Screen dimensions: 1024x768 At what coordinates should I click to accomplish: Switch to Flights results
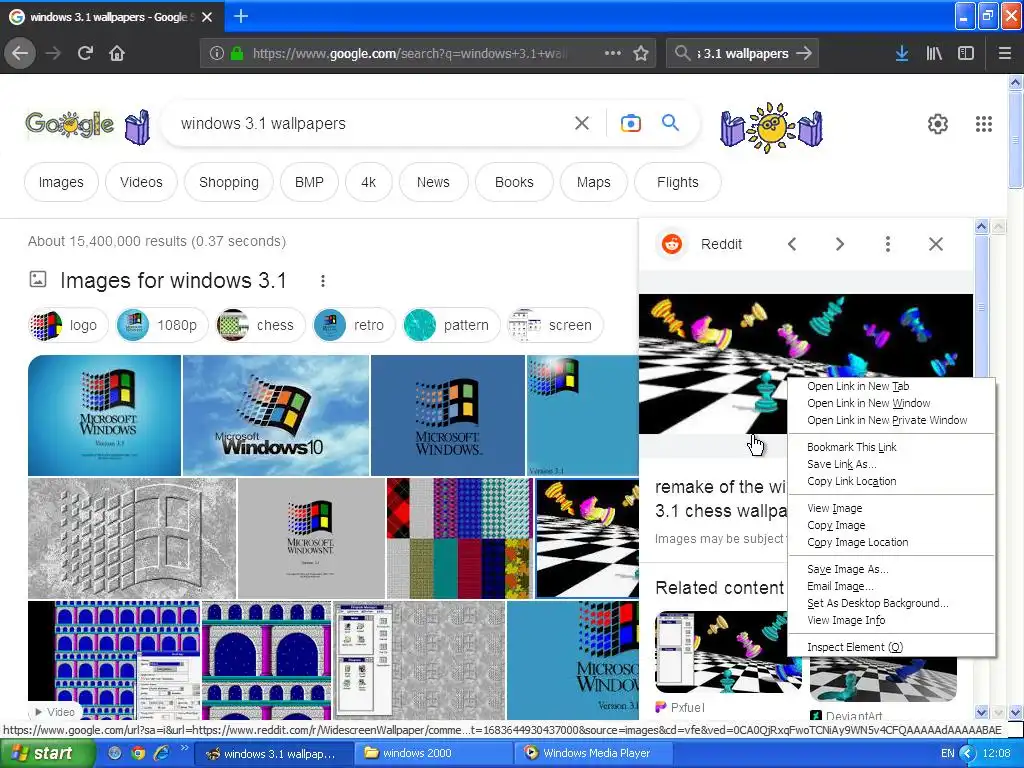pos(677,182)
